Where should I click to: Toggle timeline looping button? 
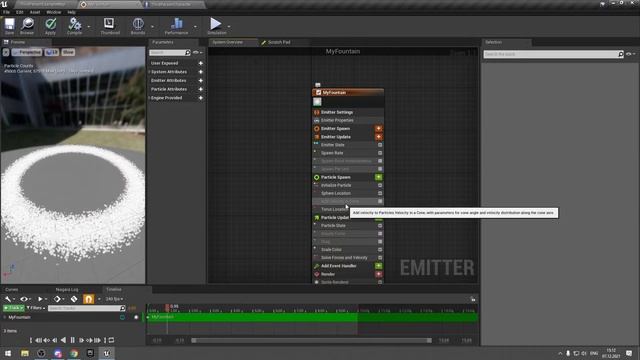point(111,340)
